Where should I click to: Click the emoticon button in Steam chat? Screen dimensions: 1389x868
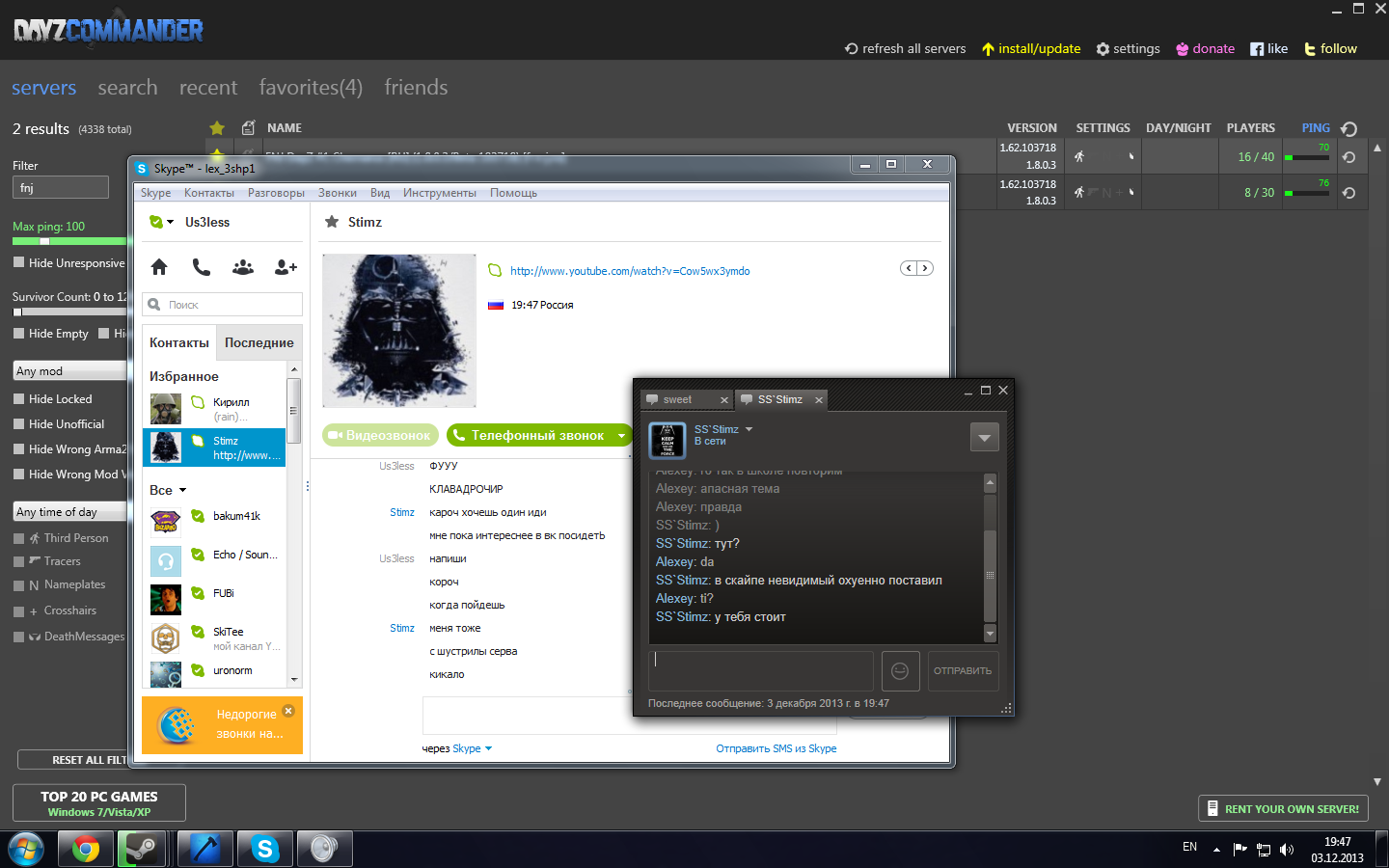point(900,671)
